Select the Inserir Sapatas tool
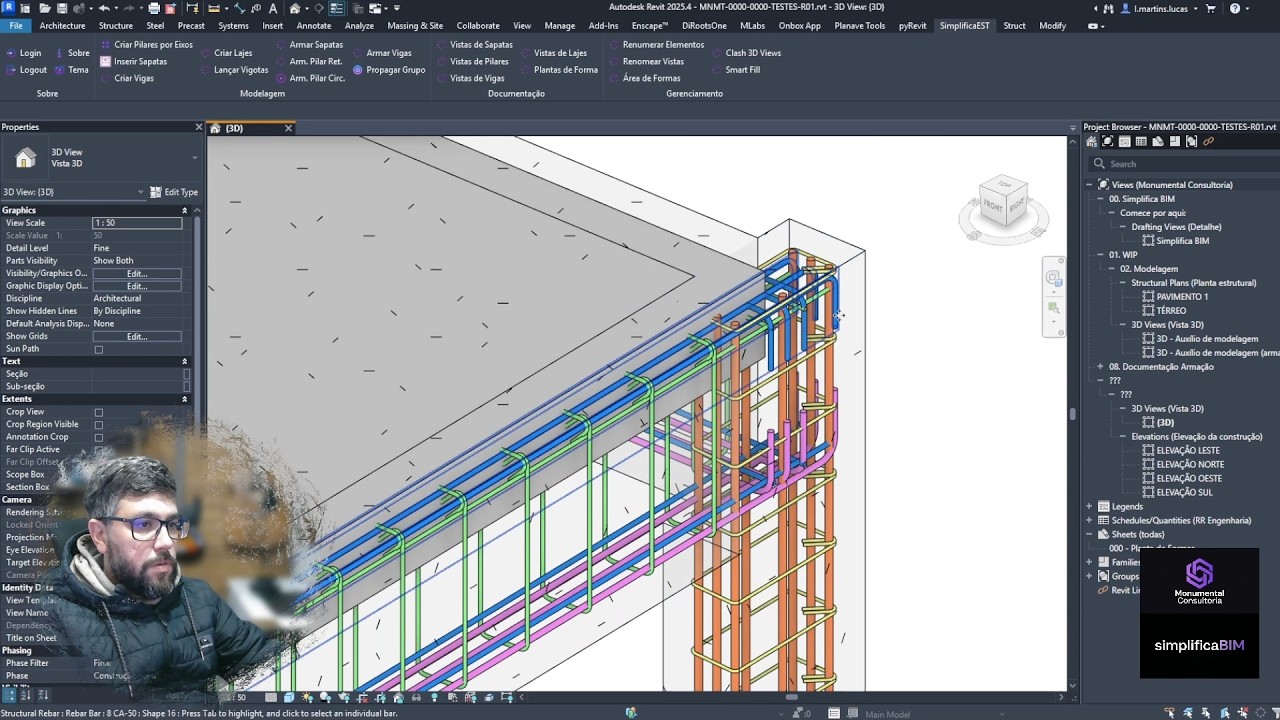 pos(133,61)
